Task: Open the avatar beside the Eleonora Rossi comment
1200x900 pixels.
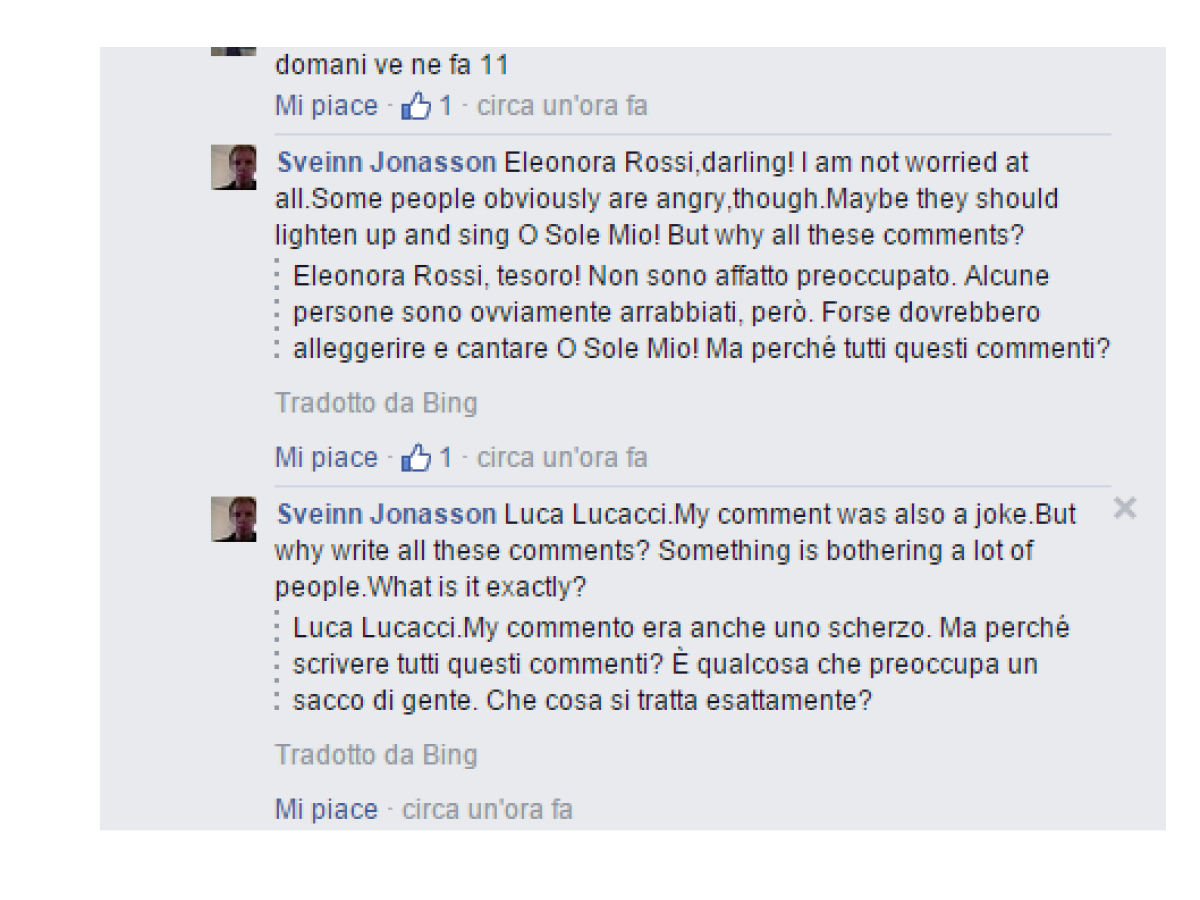Action: [x=234, y=166]
